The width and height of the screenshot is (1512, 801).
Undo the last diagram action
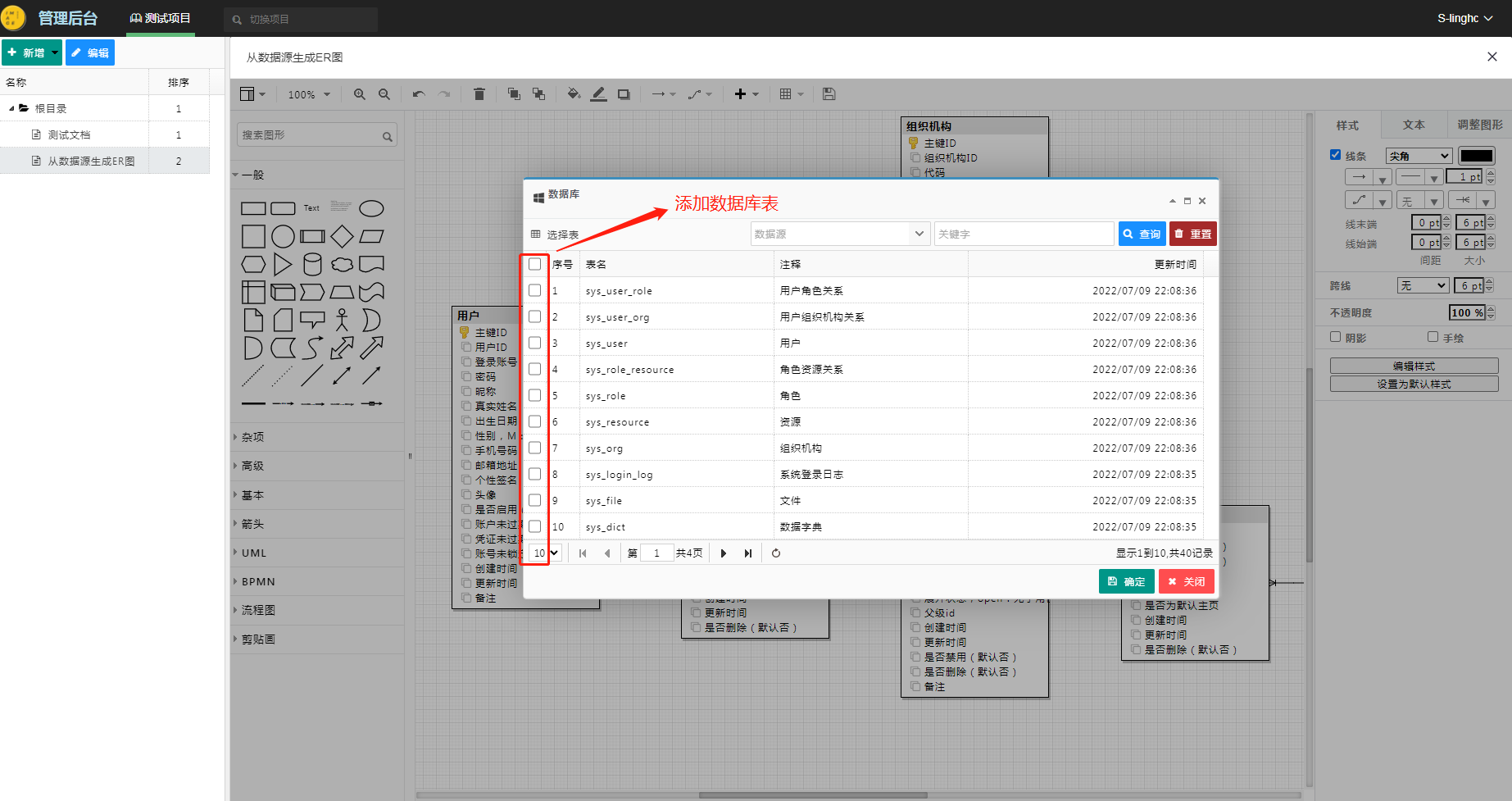[x=419, y=94]
